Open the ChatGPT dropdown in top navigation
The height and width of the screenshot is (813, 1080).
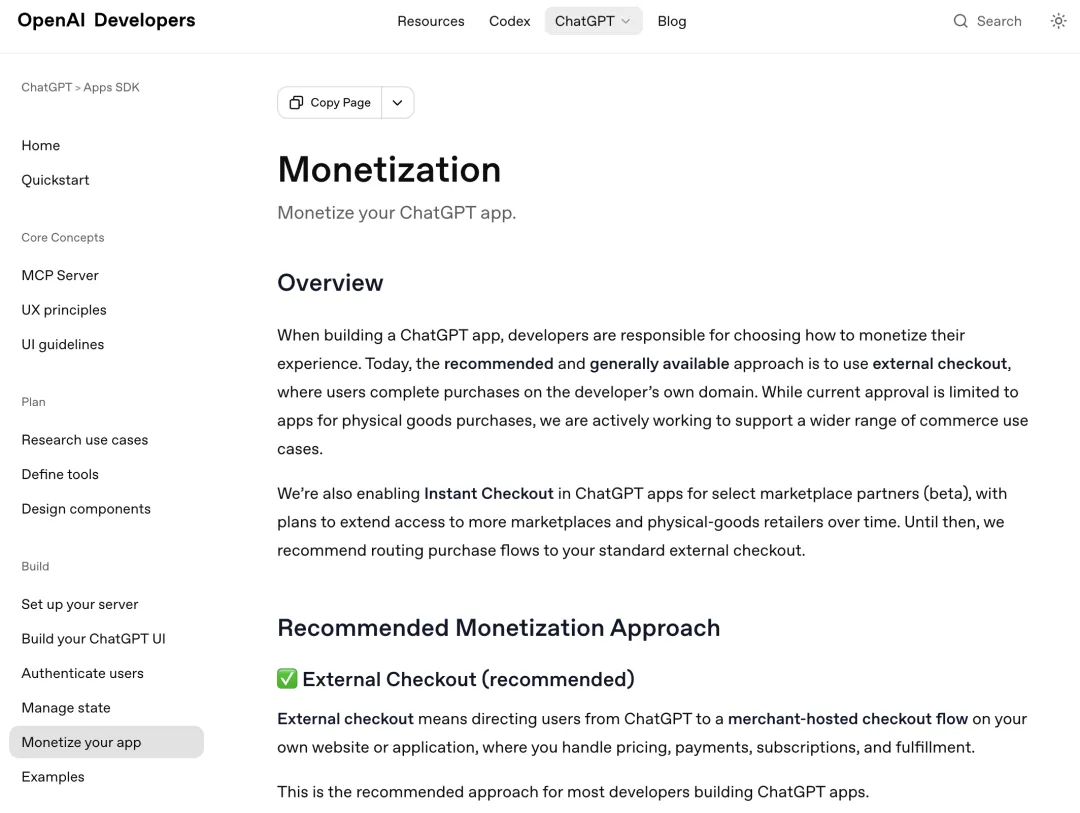coord(593,21)
